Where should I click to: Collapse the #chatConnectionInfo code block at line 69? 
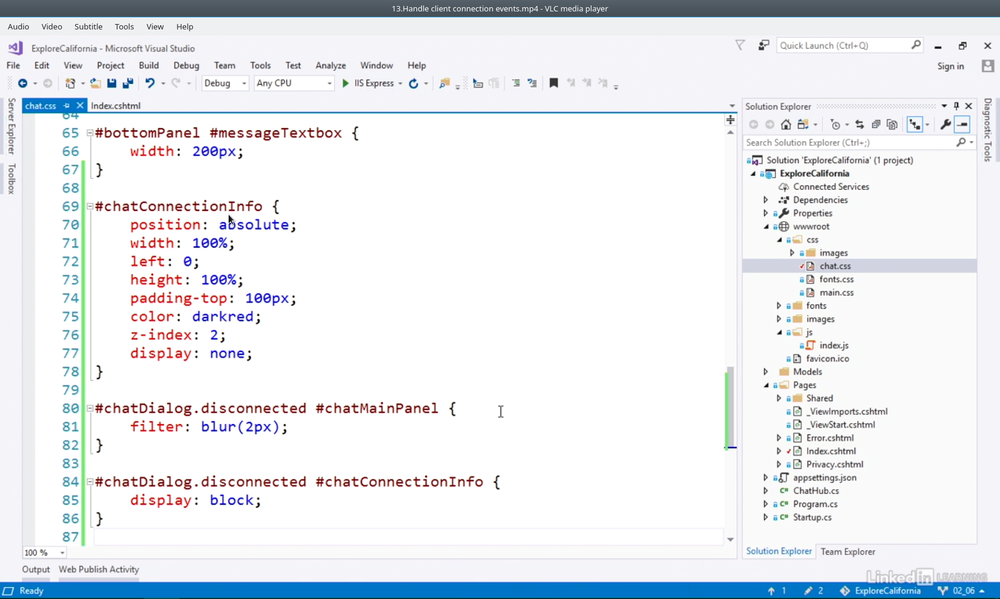[90, 207]
